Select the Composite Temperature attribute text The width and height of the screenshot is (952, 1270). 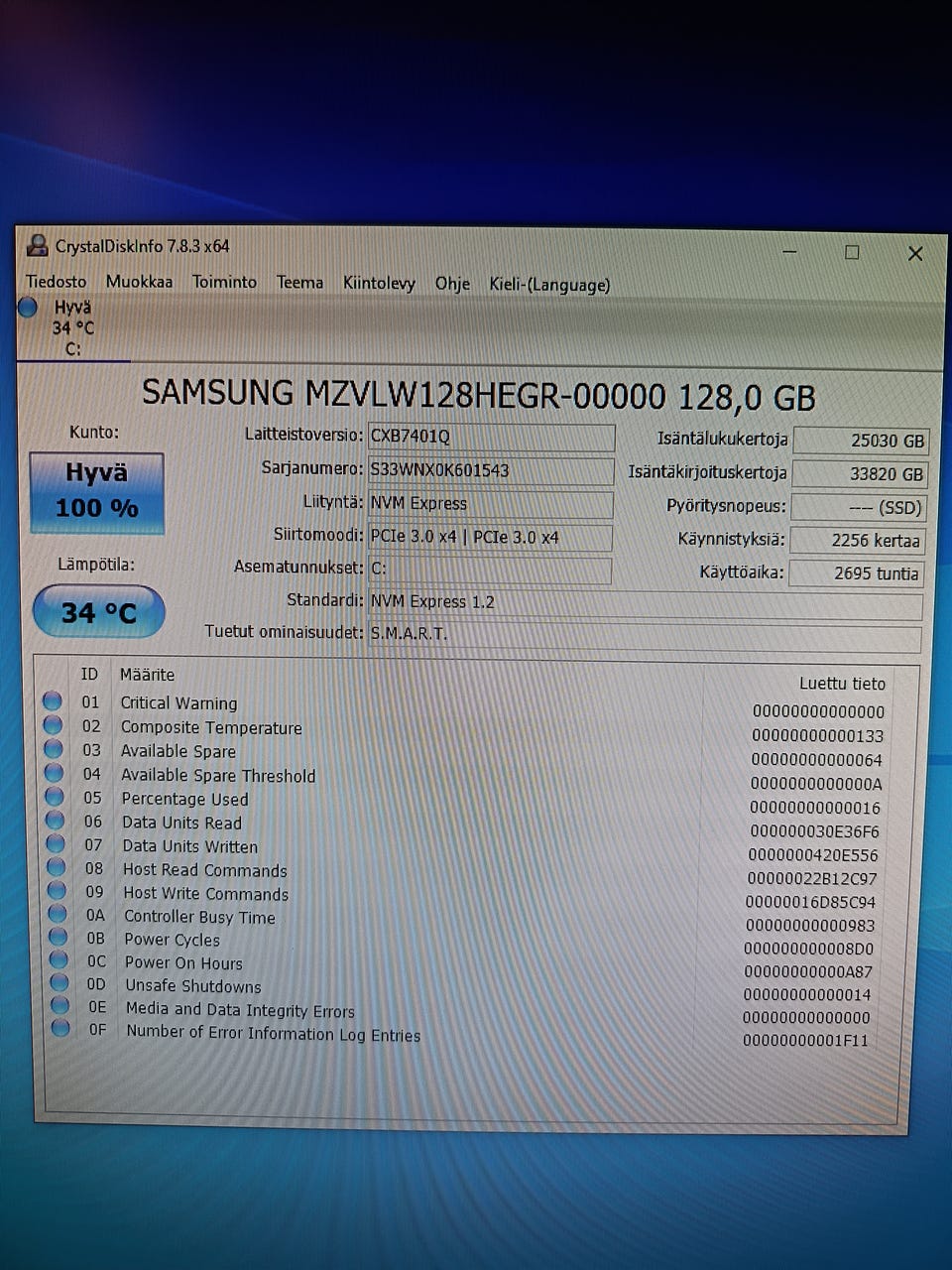point(211,727)
